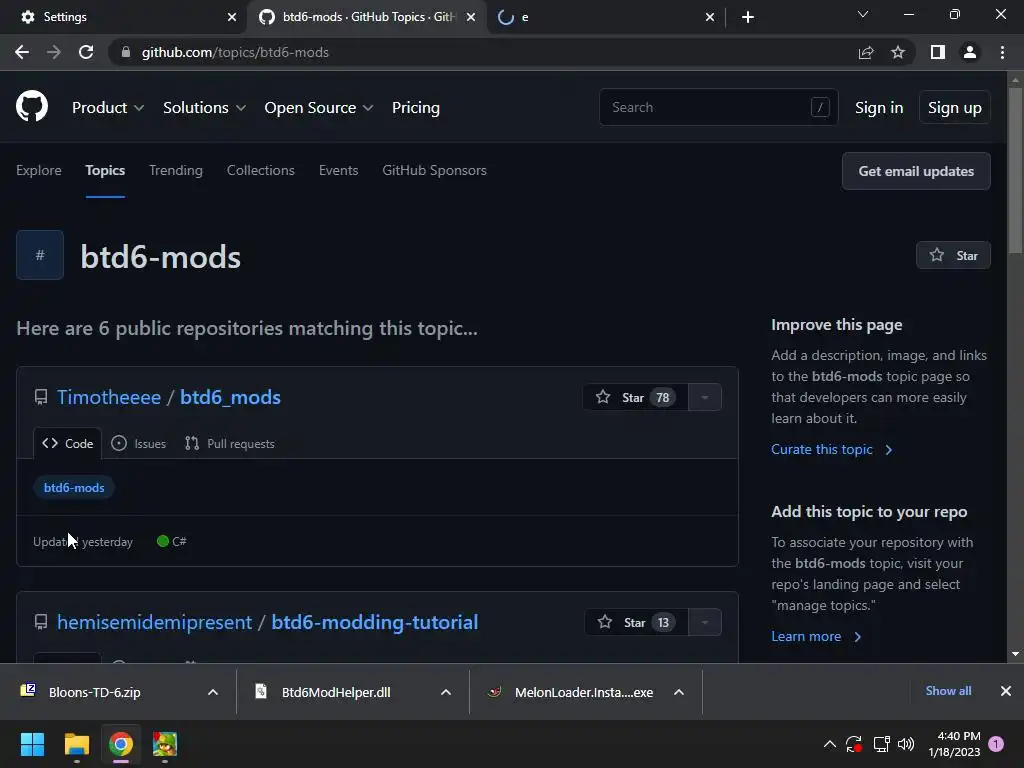Screen dimensions: 1024x768
Task: Reload the page with the refresh icon
Action: (86, 52)
